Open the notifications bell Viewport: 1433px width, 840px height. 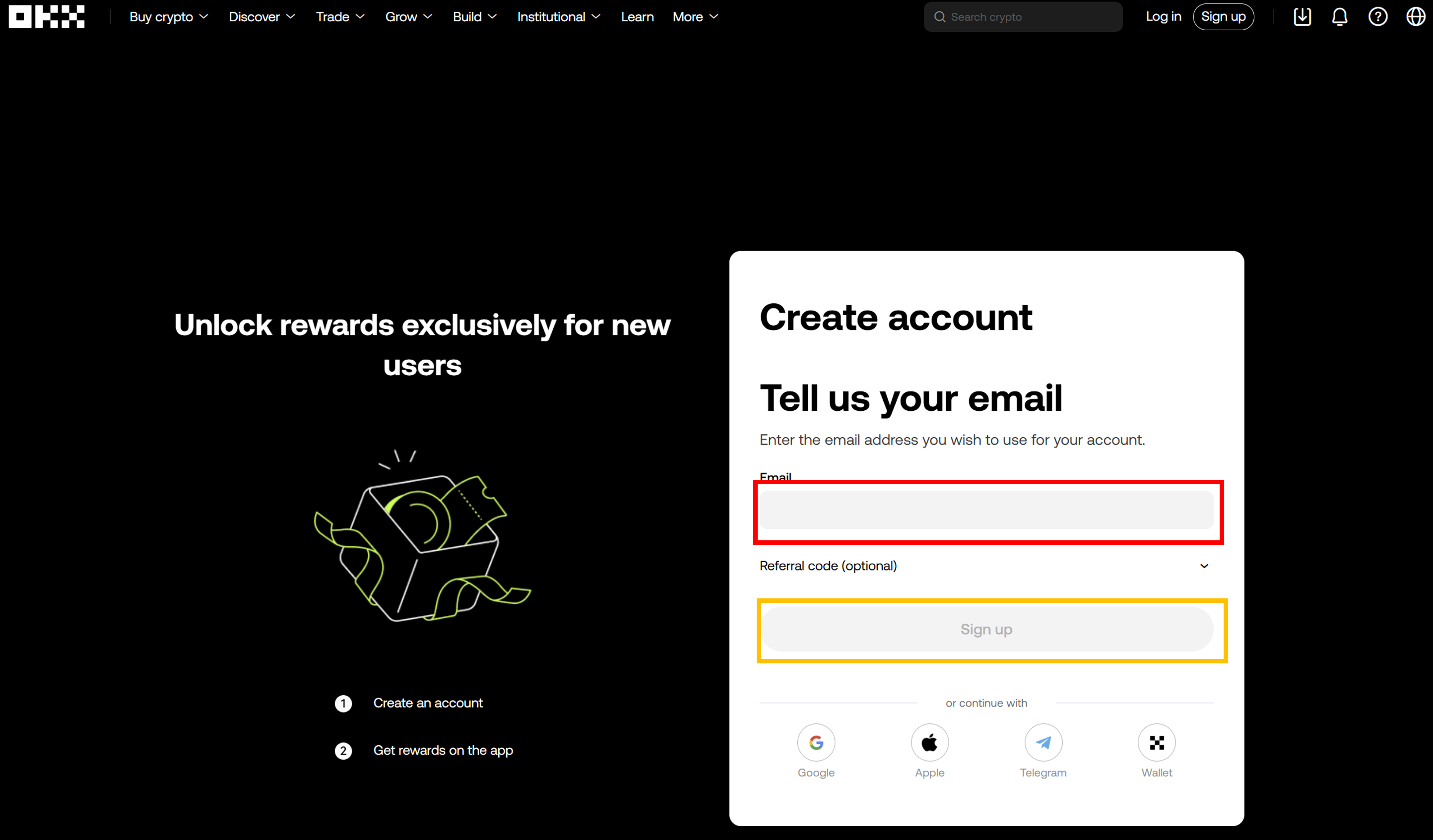point(1340,16)
